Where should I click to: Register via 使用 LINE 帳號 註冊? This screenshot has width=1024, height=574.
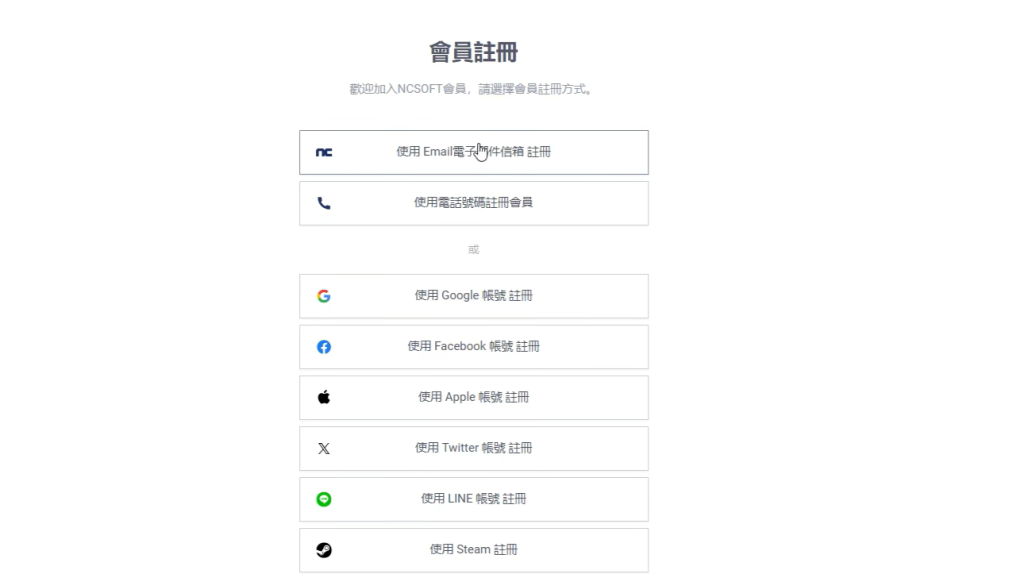click(473, 499)
